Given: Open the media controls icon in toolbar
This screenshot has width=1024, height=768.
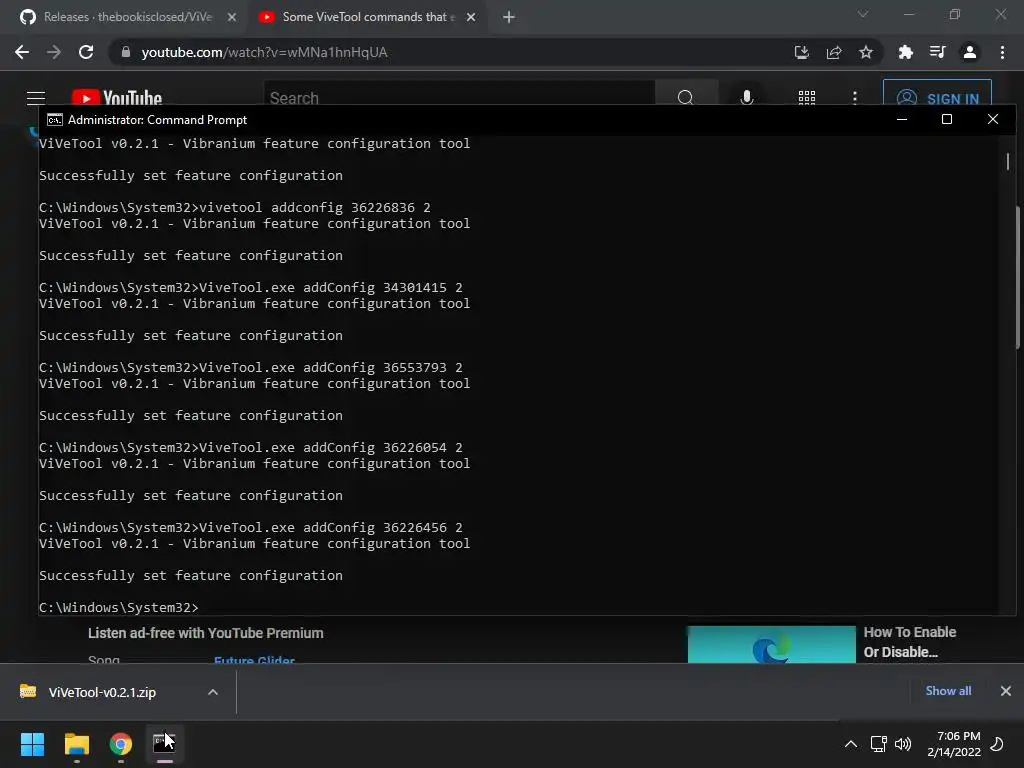Looking at the screenshot, I should point(937,52).
